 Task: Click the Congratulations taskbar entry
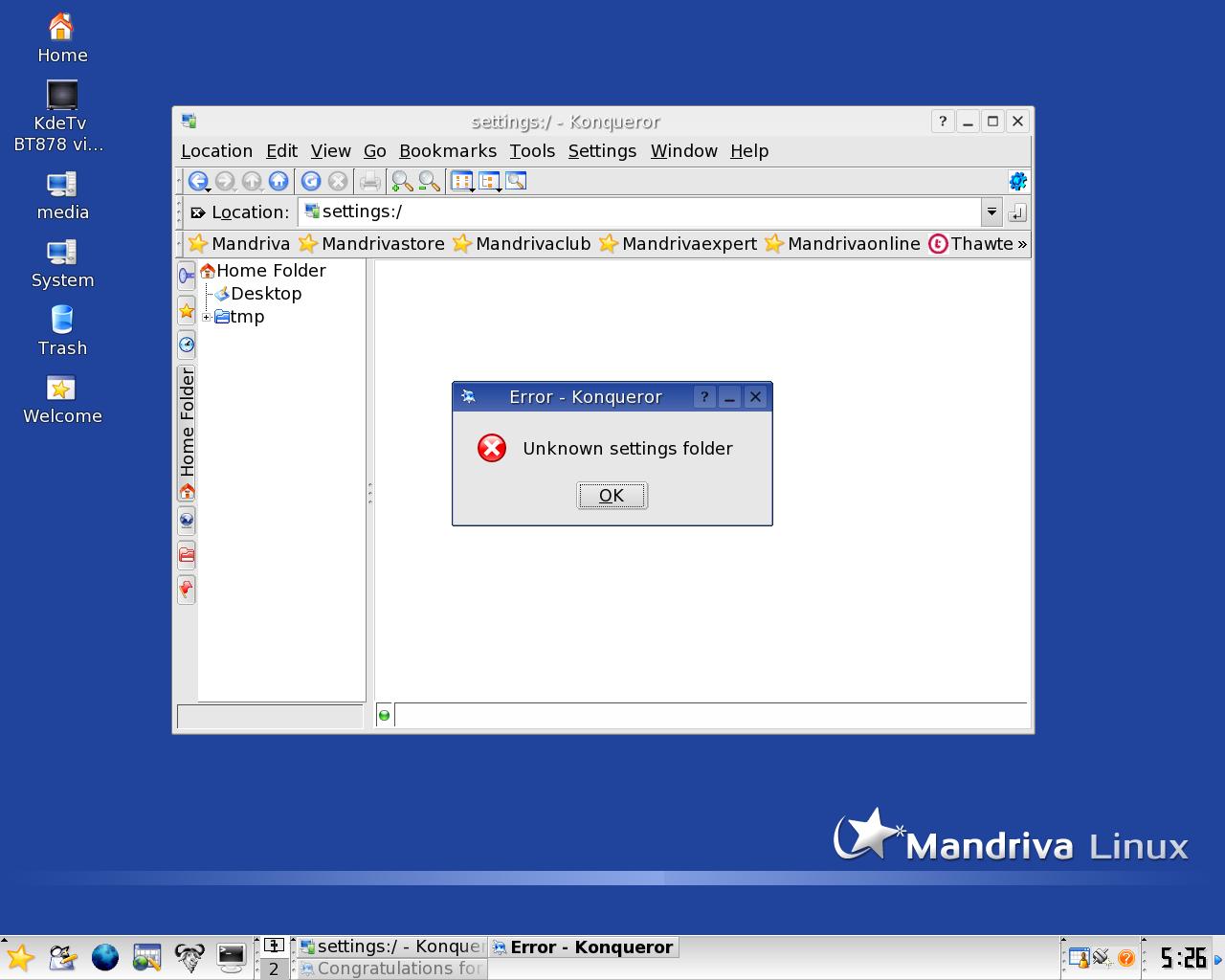pyautogui.click(x=390, y=969)
